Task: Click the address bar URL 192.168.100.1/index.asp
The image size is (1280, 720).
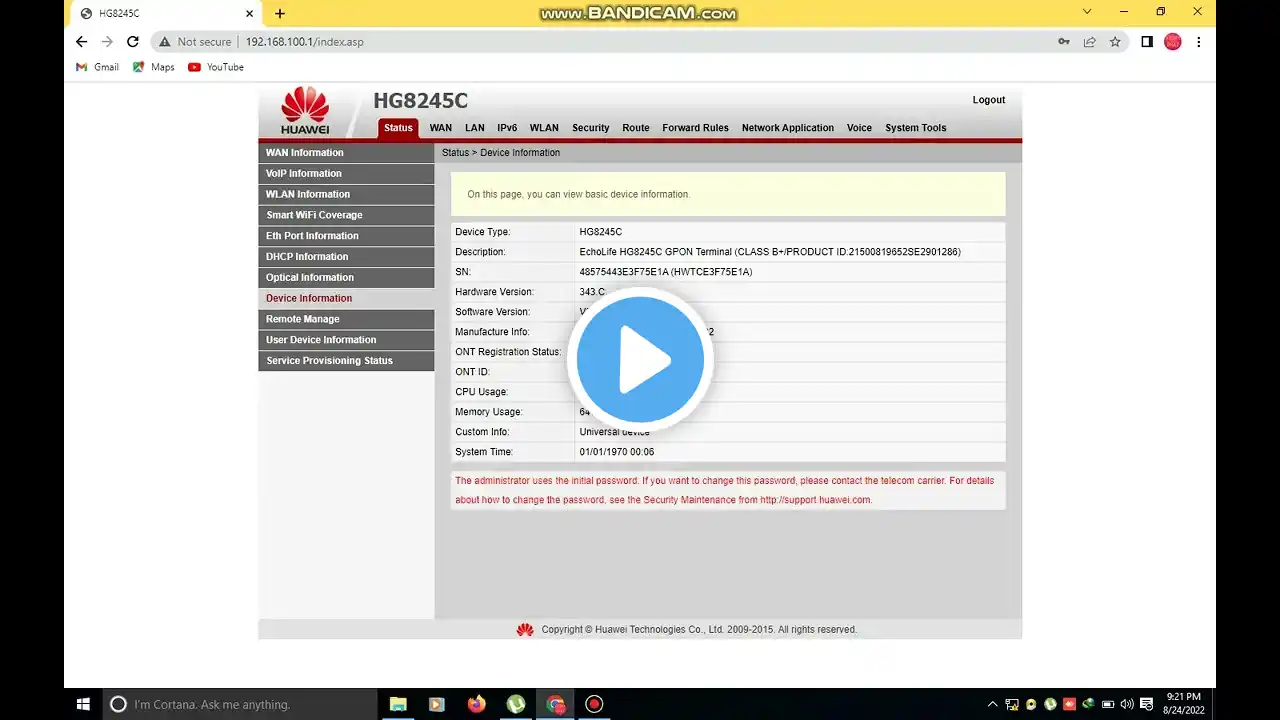Action: click(304, 42)
